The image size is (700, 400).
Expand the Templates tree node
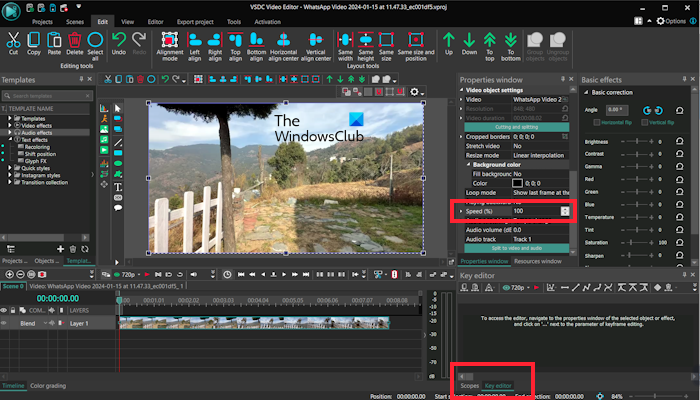[9, 118]
